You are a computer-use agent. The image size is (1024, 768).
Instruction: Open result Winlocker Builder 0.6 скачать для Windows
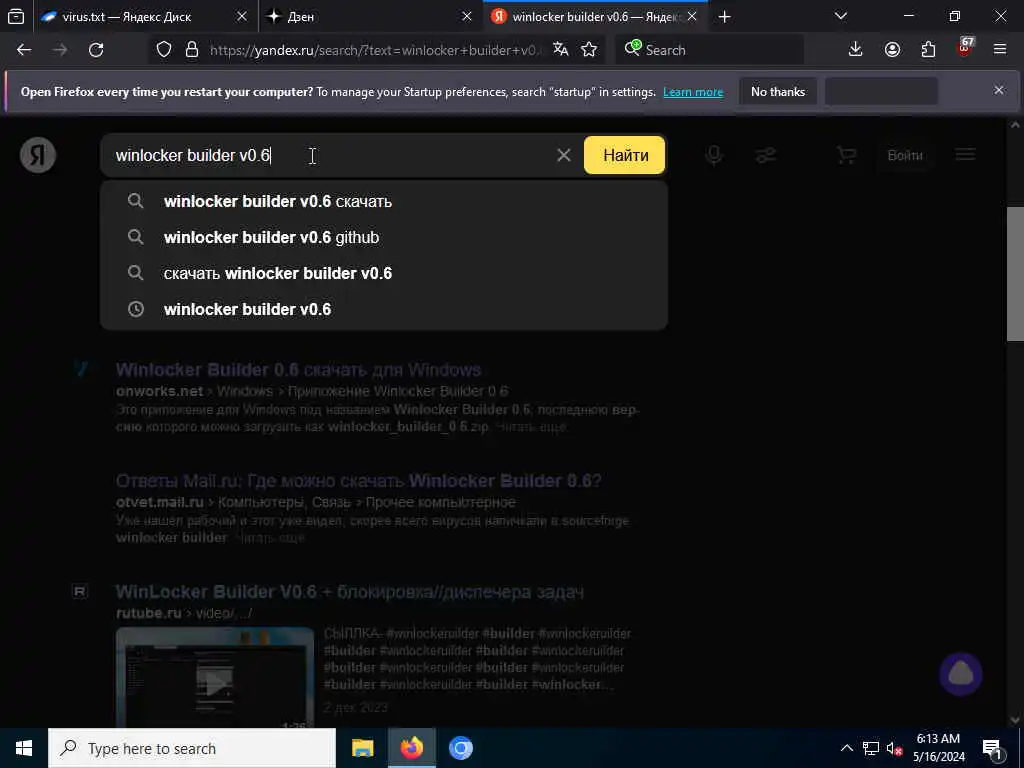click(298, 370)
